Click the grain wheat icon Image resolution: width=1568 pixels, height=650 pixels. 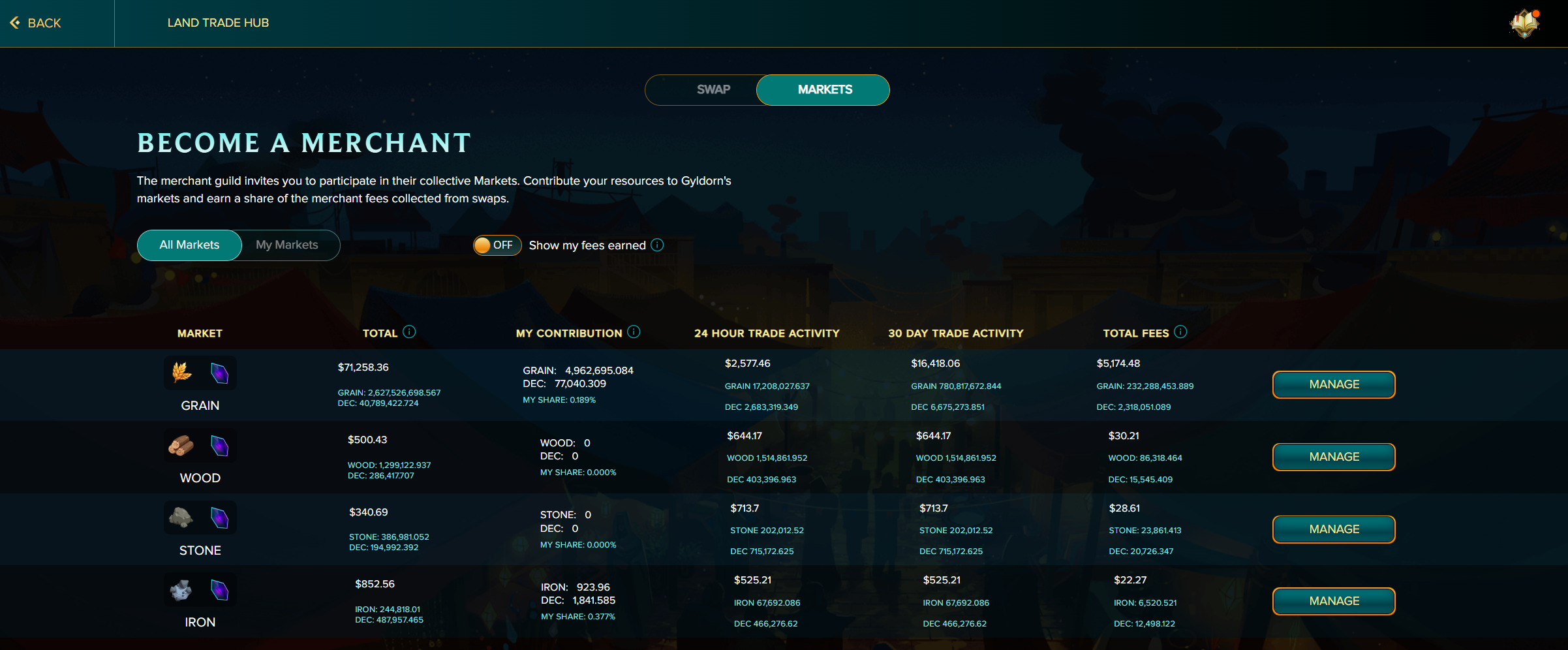[x=181, y=373]
